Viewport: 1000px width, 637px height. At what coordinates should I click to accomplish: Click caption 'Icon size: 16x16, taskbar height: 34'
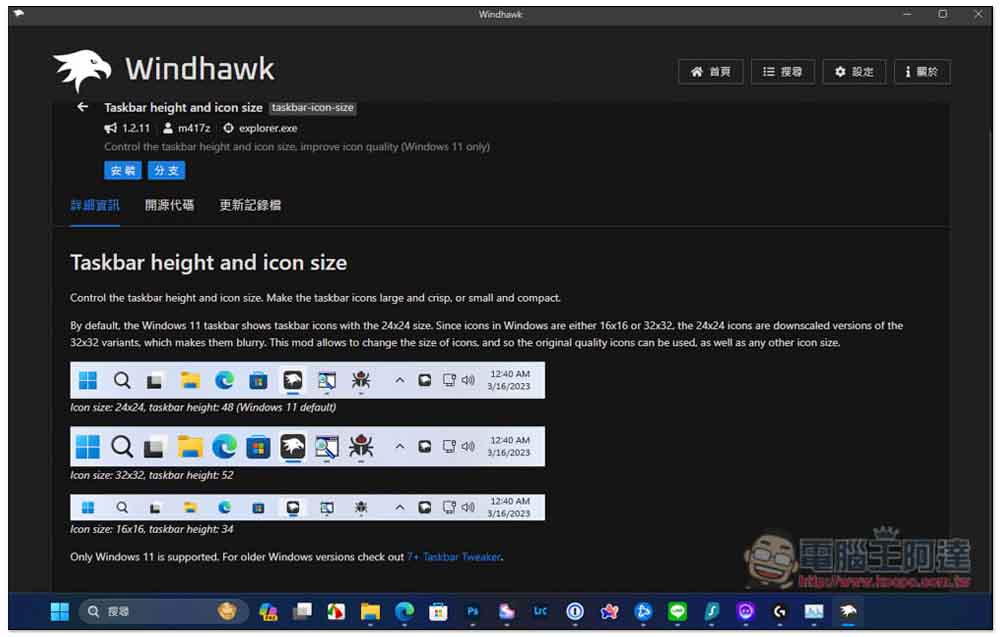(x=151, y=529)
